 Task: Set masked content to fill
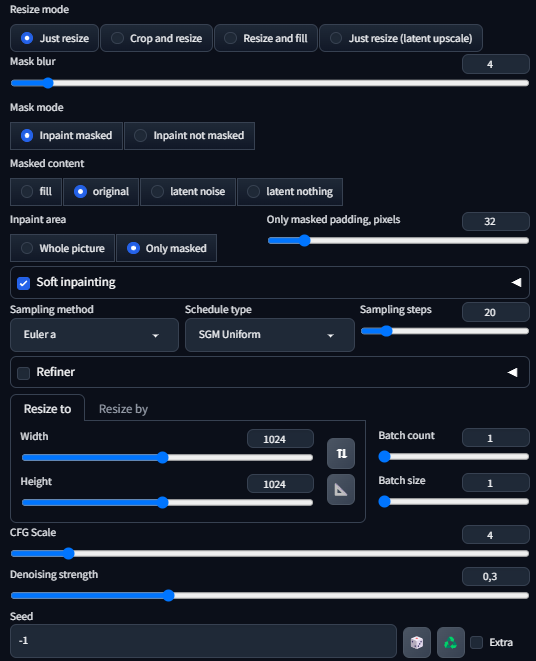tap(36, 192)
